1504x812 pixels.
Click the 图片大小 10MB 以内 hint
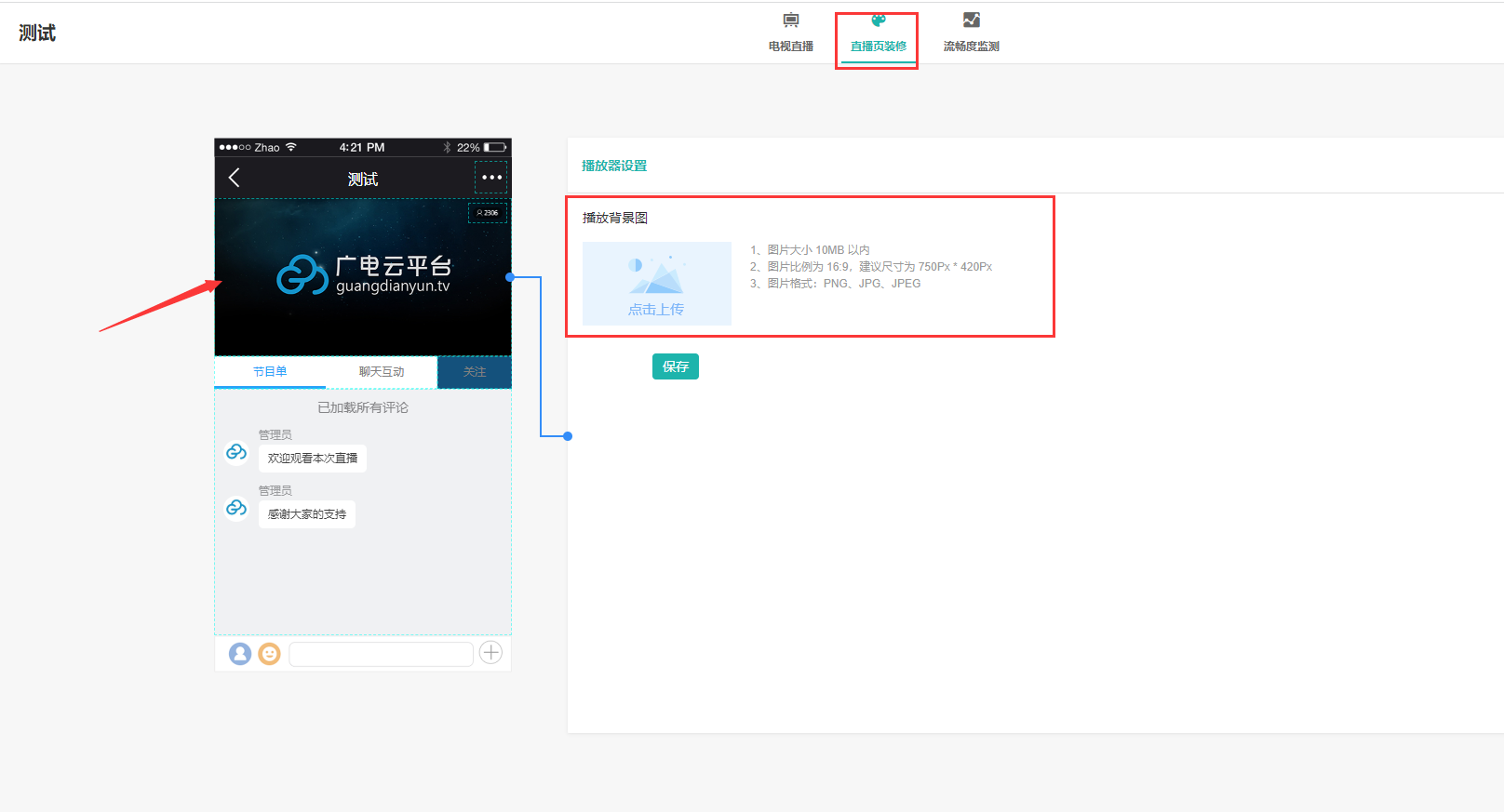pyautogui.click(x=810, y=250)
